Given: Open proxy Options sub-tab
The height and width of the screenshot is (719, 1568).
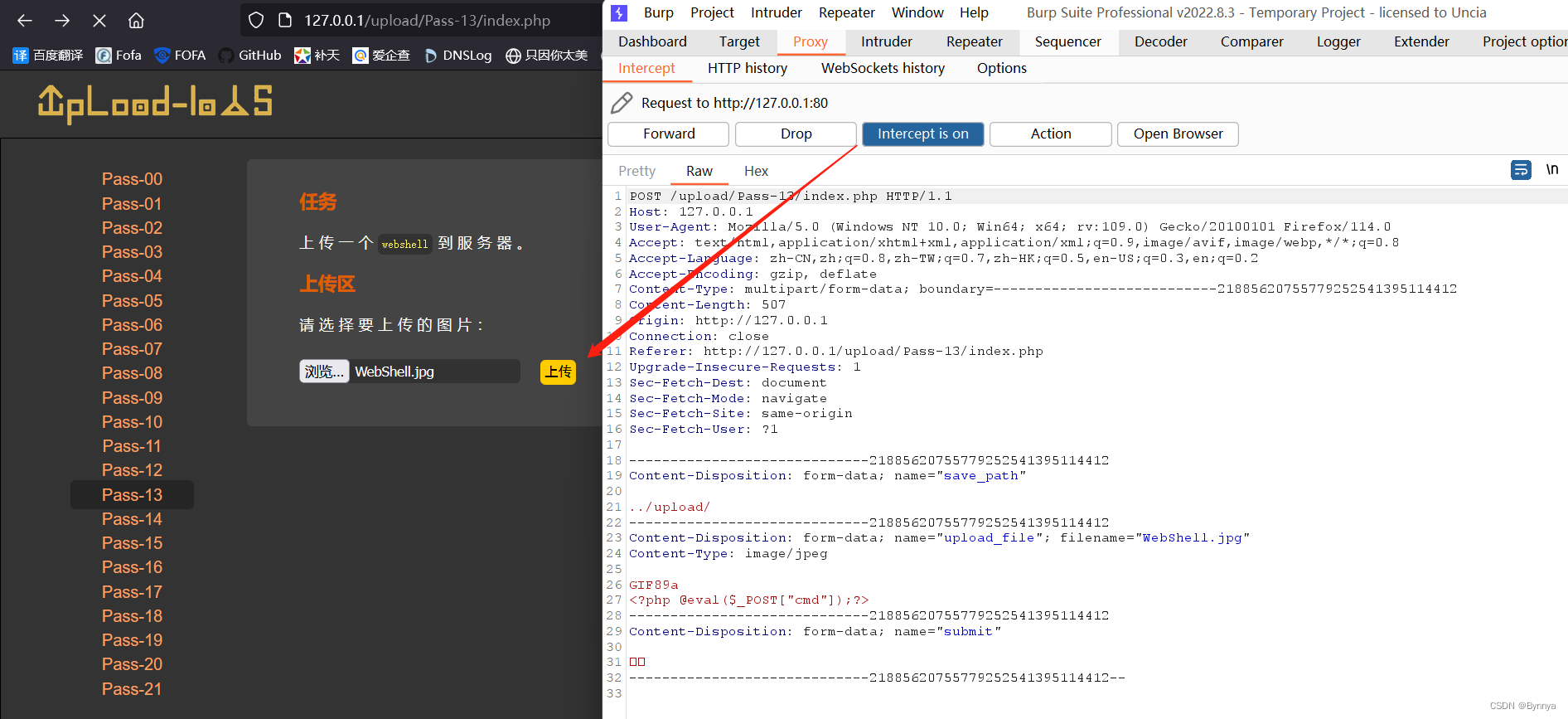Looking at the screenshot, I should click(1001, 68).
